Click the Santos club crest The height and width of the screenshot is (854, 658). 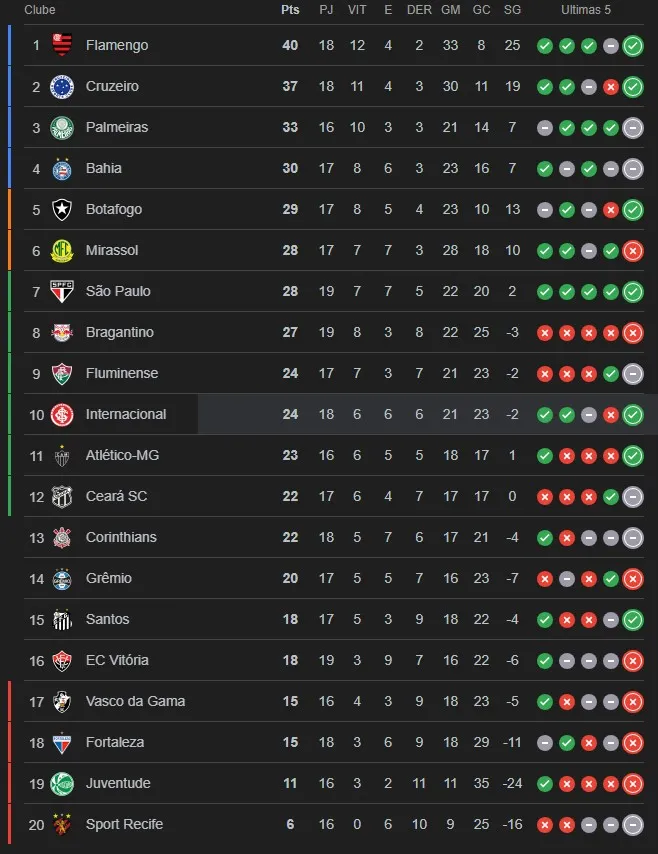(x=62, y=619)
